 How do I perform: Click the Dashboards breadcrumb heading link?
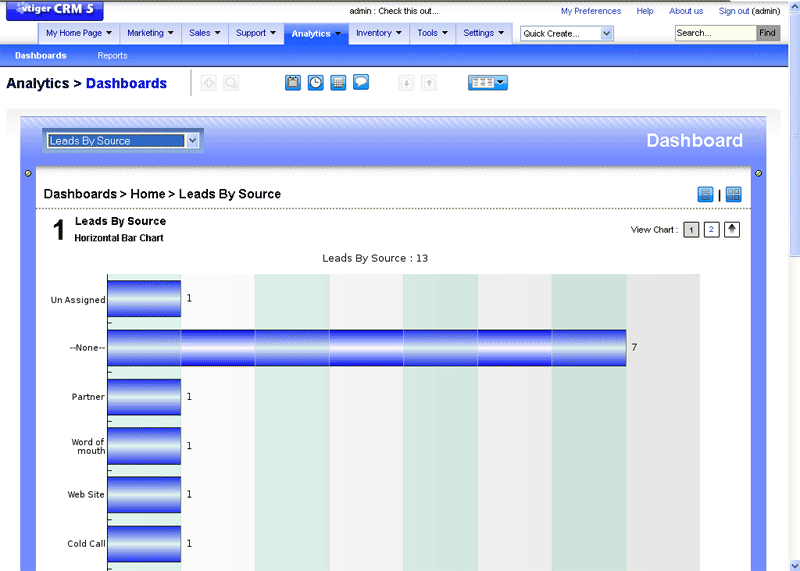tap(126, 83)
